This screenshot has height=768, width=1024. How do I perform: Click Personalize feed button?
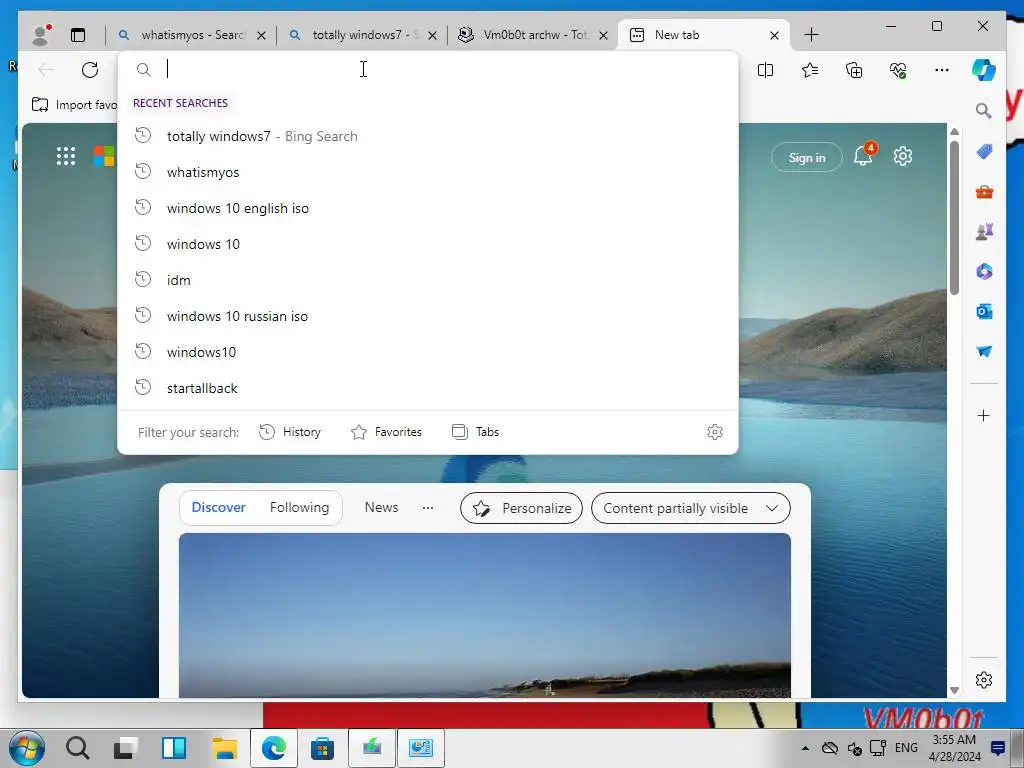click(x=521, y=508)
